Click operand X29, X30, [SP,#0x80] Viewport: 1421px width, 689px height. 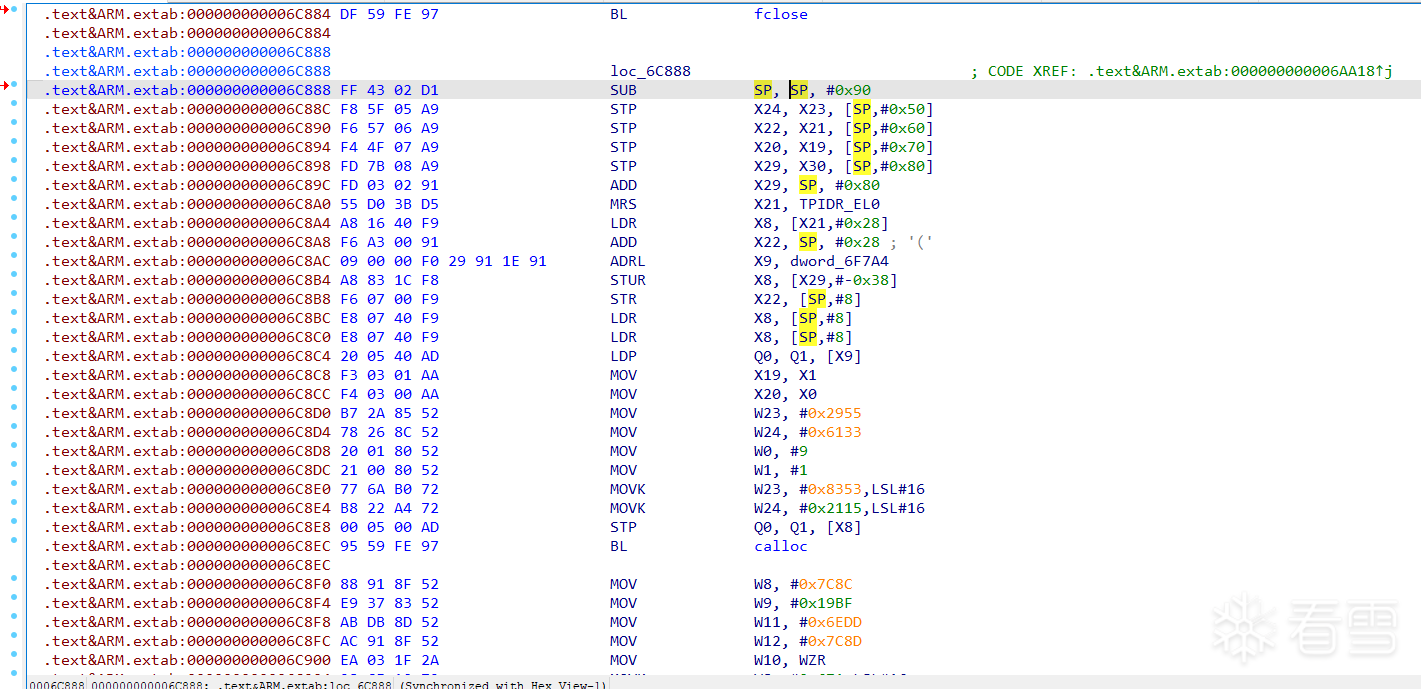[x=843, y=166]
